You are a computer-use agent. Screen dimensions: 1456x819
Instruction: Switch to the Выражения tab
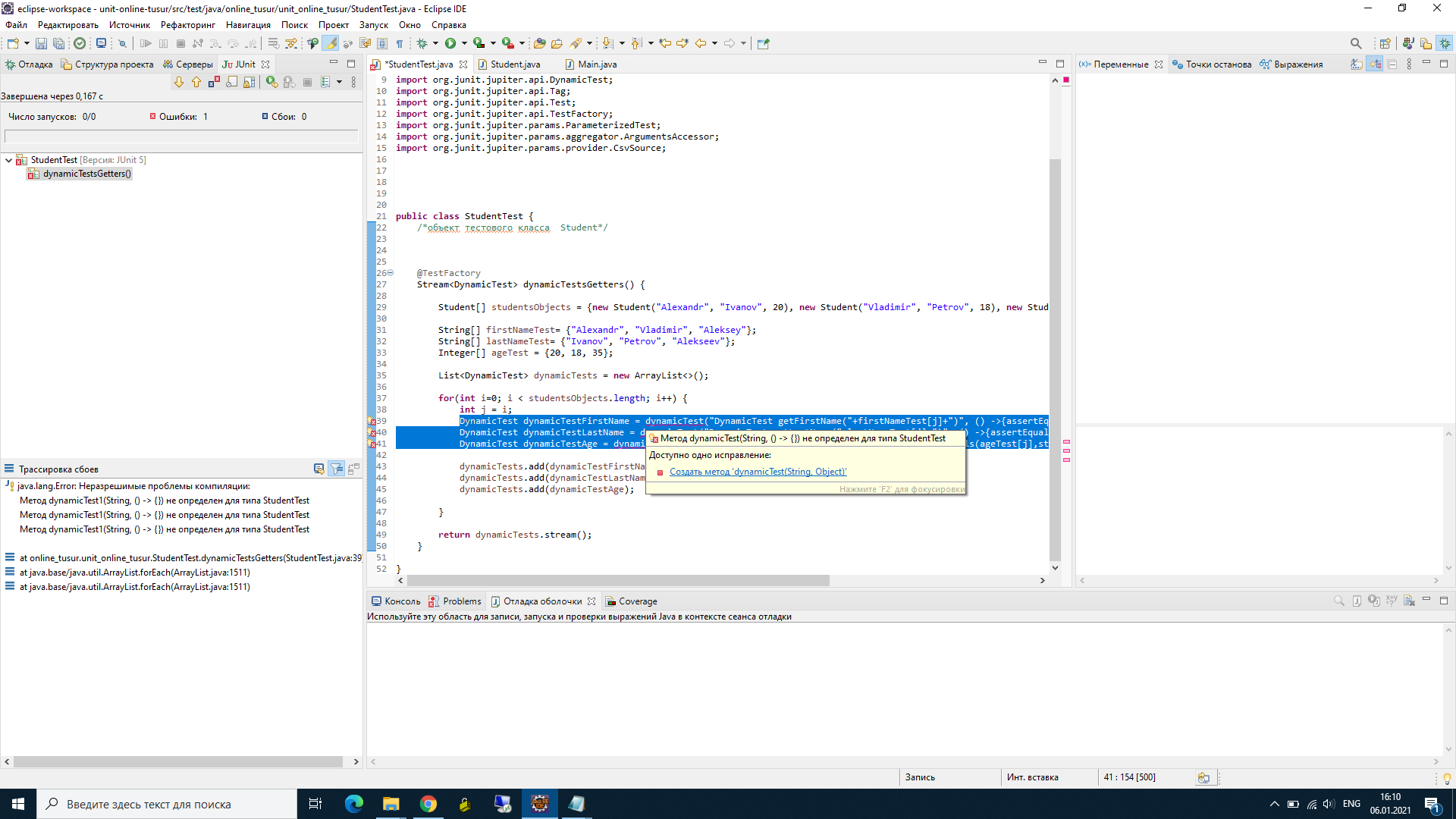(1291, 64)
